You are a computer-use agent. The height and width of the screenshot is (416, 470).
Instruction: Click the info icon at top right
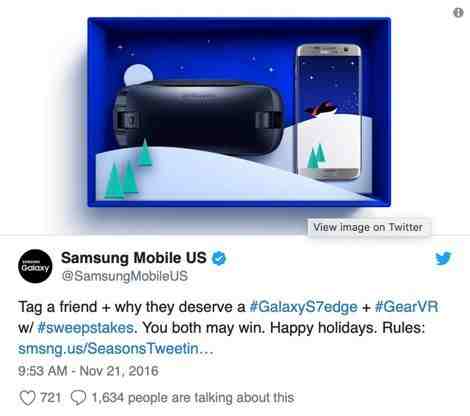tap(458, 13)
